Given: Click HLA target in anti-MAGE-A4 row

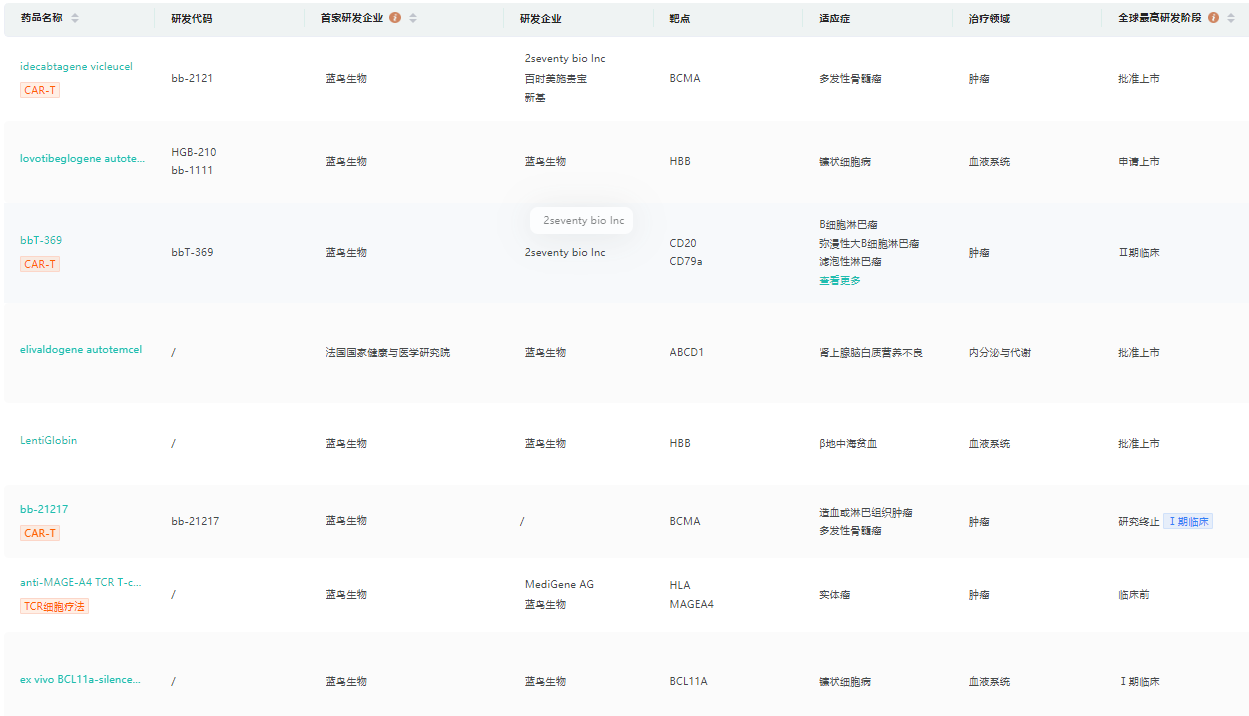Looking at the screenshot, I should click(680, 585).
